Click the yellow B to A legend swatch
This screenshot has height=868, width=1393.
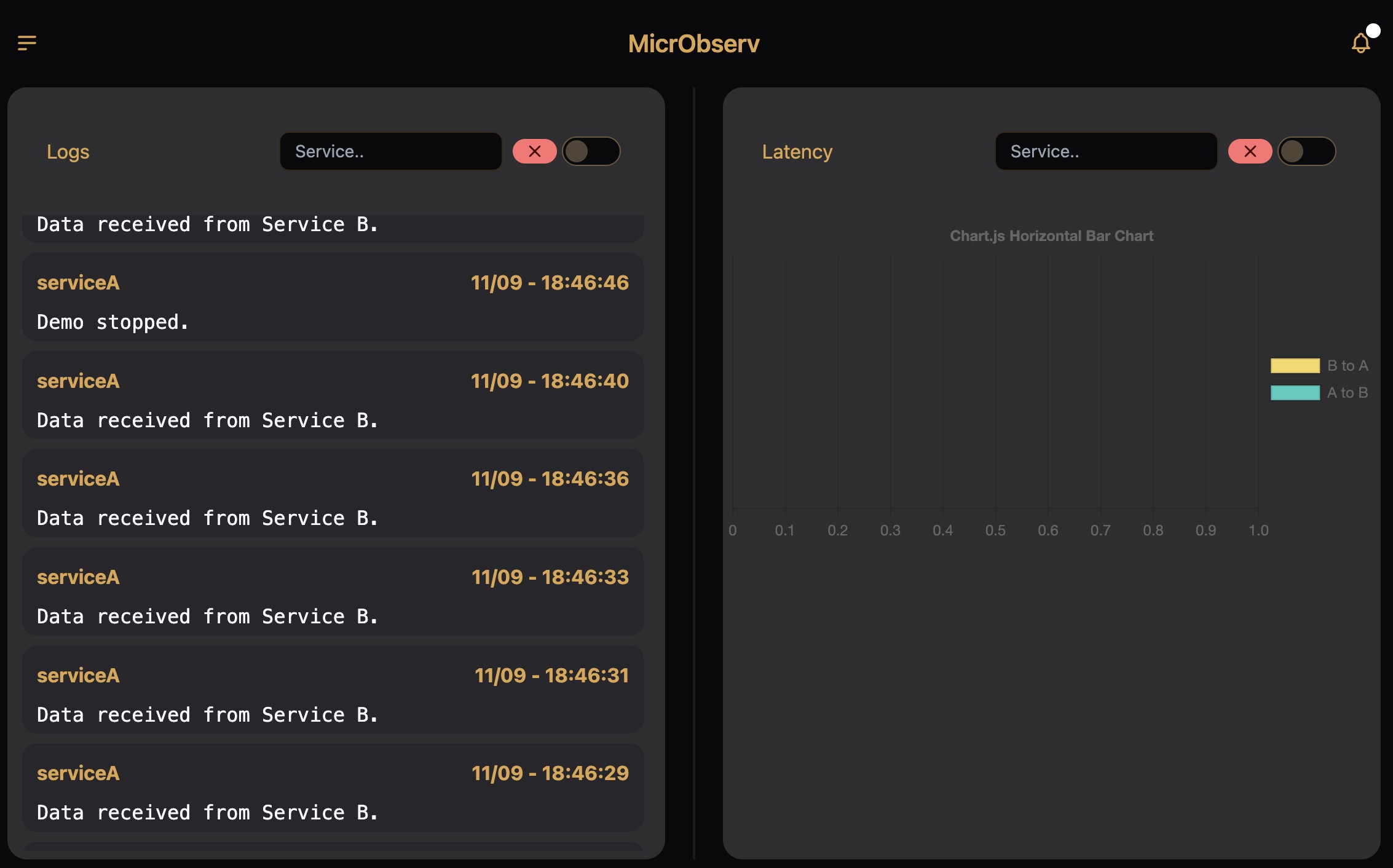click(1294, 365)
